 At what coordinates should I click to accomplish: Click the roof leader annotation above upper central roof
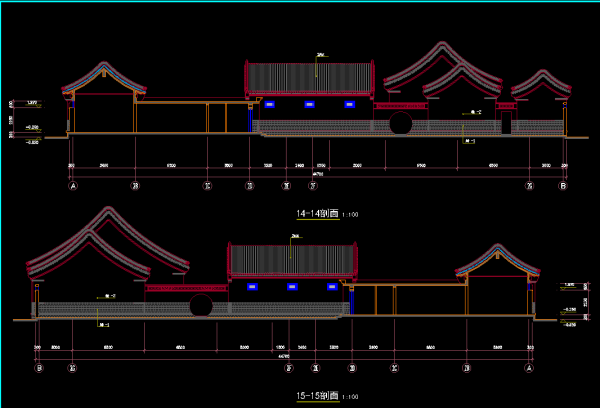click(x=320, y=55)
